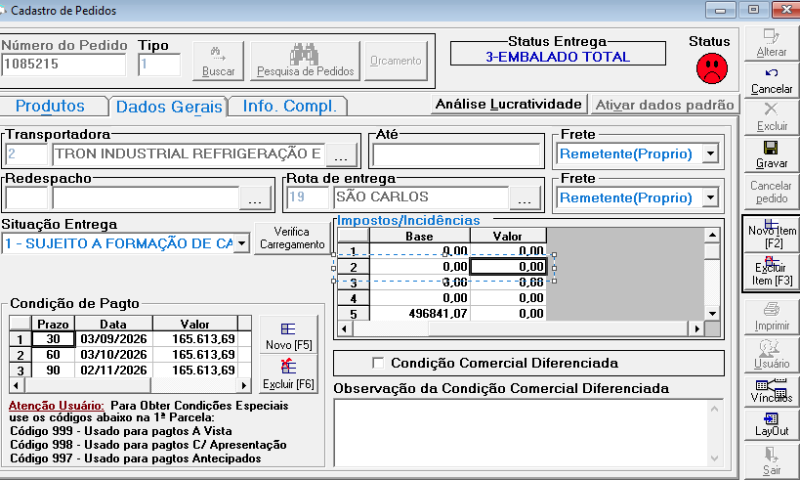
Task: Select row header 4 in Impostos grid
Action: (353, 298)
